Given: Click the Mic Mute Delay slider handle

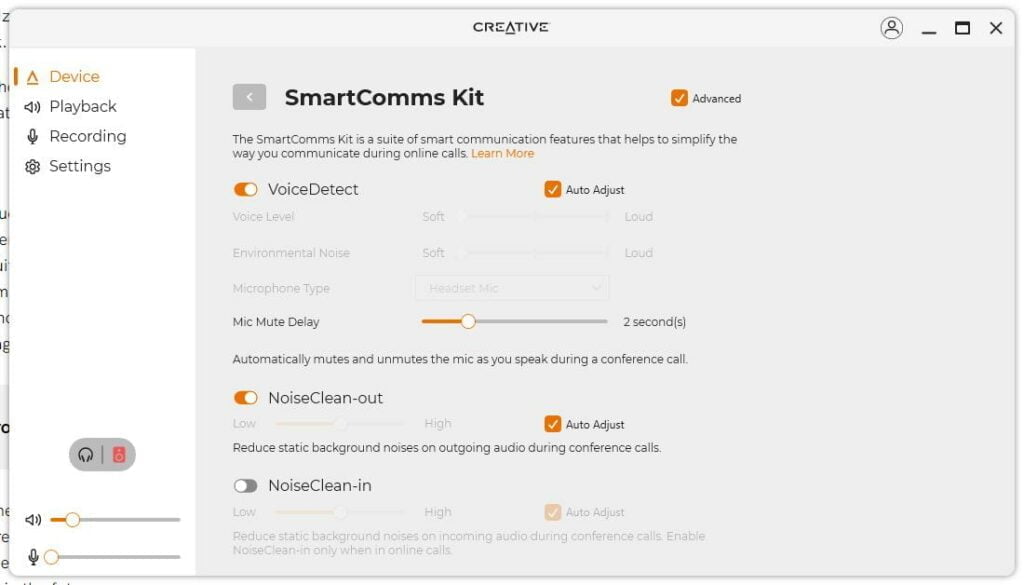Looking at the screenshot, I should coord(467,321).
